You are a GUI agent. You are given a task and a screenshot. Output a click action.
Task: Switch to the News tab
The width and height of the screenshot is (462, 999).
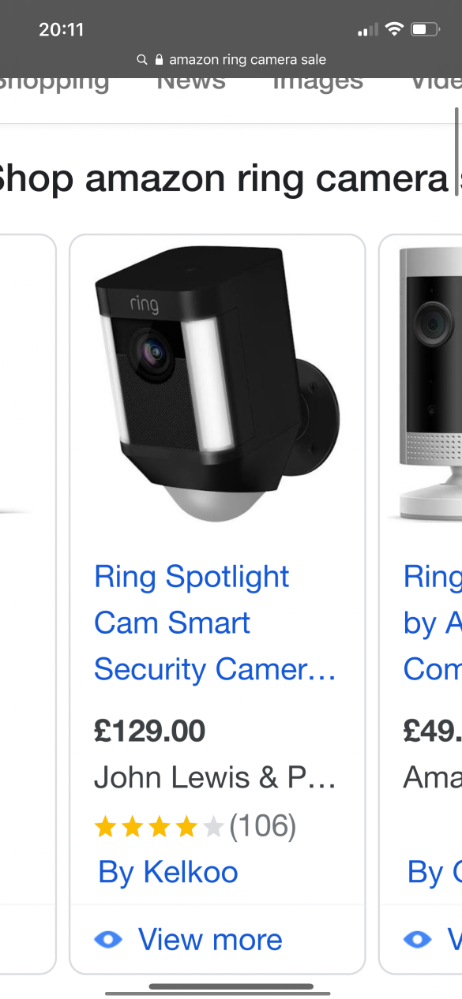pos(191,82)
